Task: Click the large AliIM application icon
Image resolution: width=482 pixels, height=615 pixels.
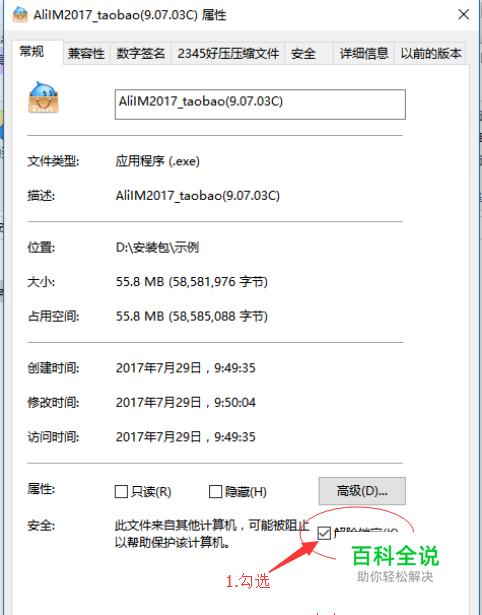Action: pyautogui.click(x=44, y=98)
